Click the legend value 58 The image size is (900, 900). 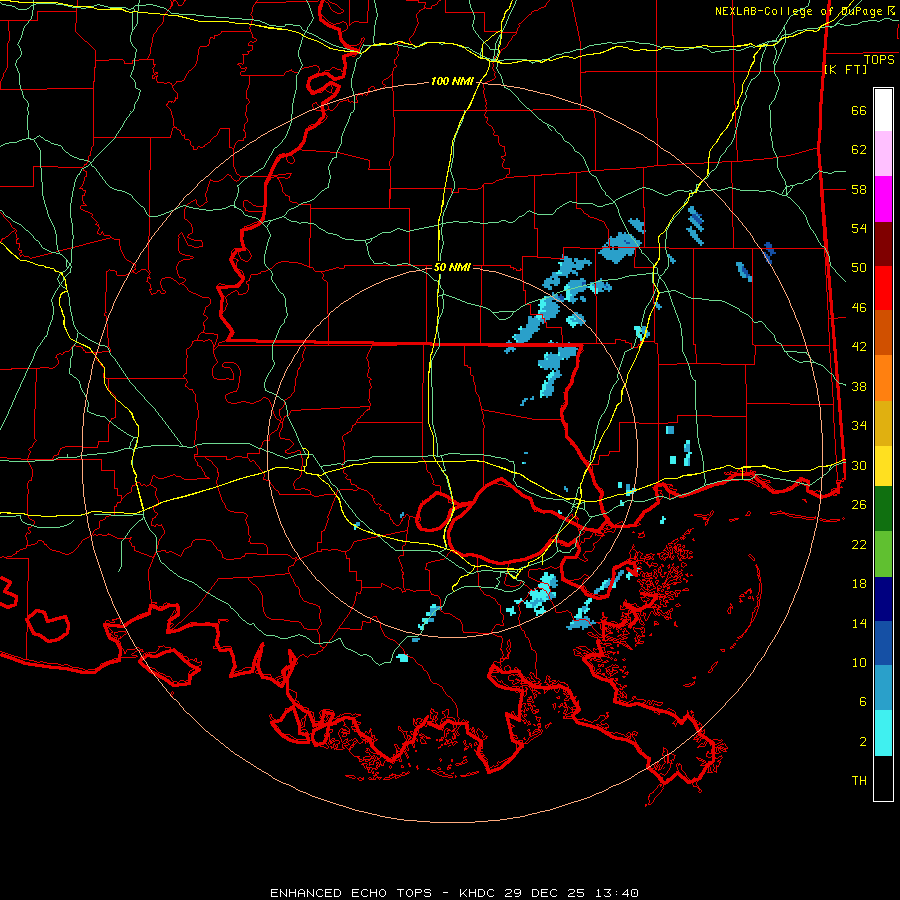859,189
